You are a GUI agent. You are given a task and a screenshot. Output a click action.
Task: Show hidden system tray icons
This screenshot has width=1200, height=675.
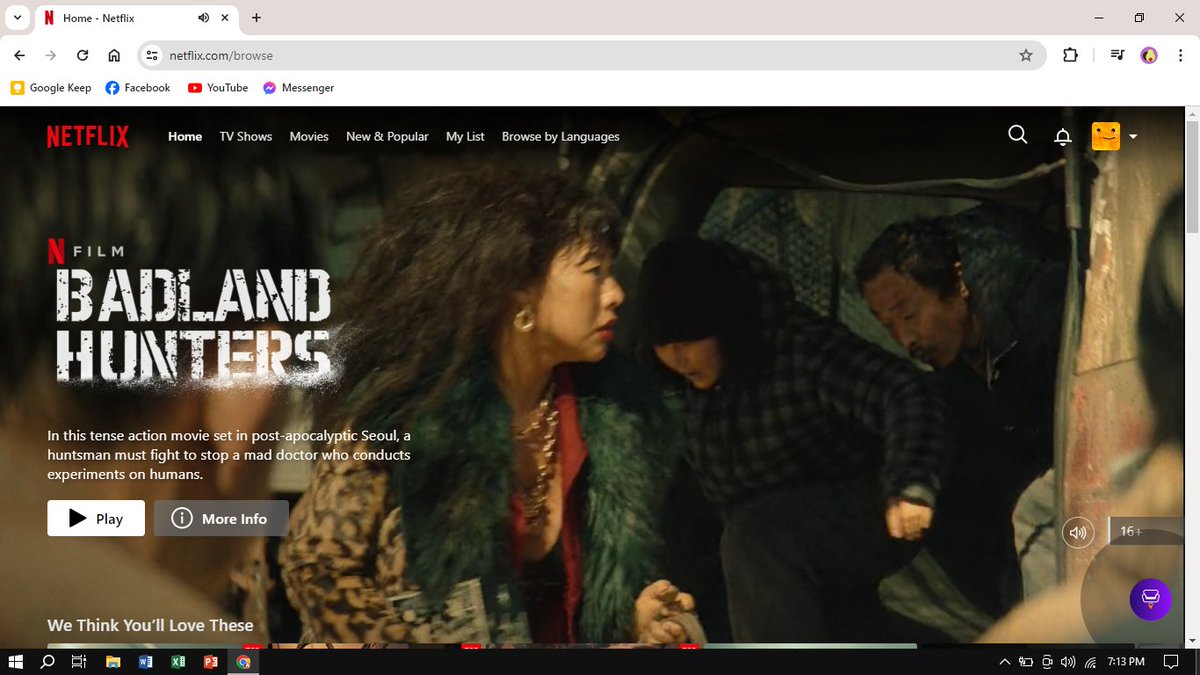tap(1004, 662)
